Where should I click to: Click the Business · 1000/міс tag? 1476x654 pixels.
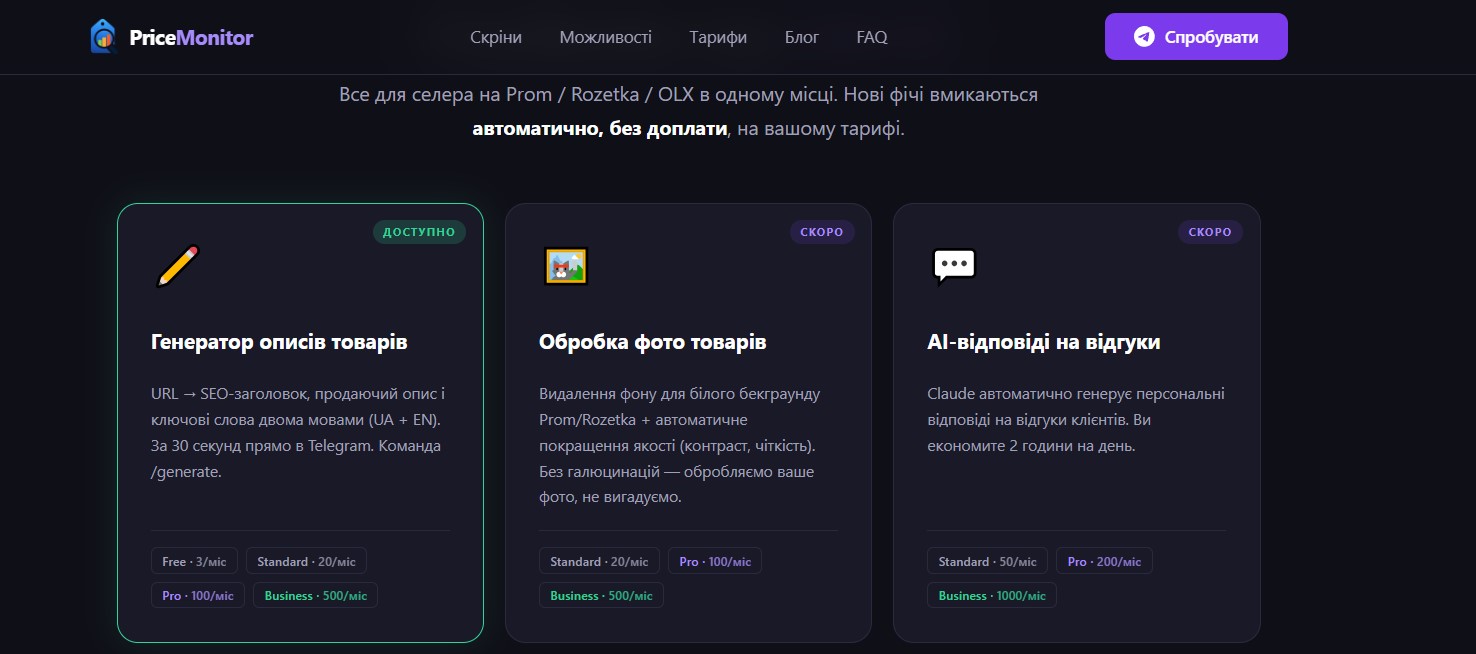click(x=992, y=596)
